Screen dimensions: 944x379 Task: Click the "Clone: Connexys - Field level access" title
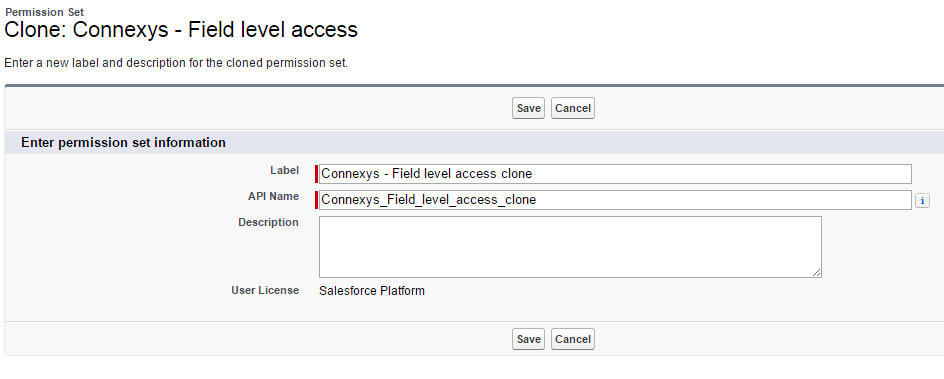(181, 29)
